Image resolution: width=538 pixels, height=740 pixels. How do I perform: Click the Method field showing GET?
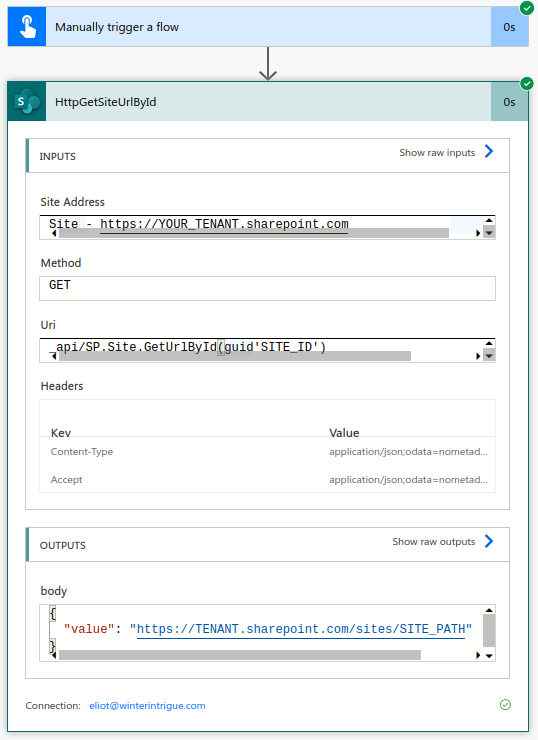tap(267, 288)
